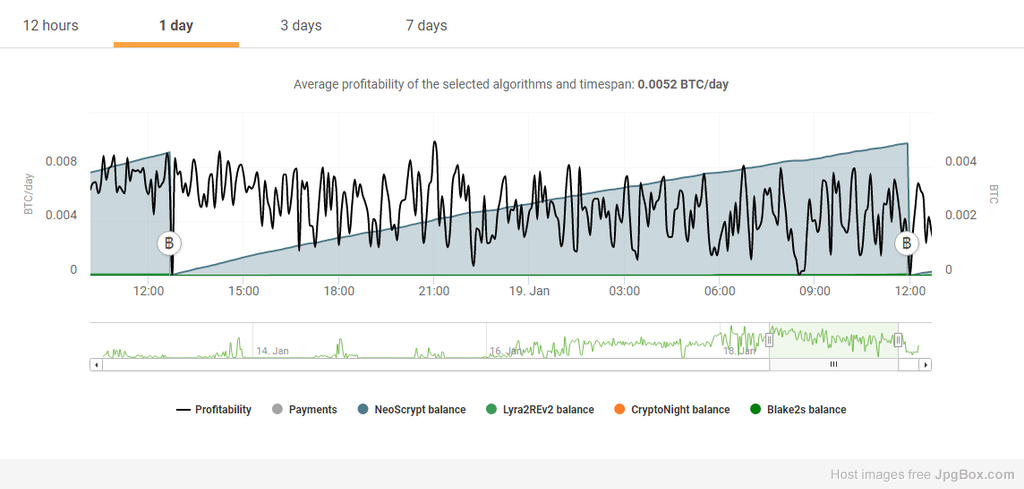Click the navigator scroll right arrow
1024x489 pixels.
pos(926,365)
